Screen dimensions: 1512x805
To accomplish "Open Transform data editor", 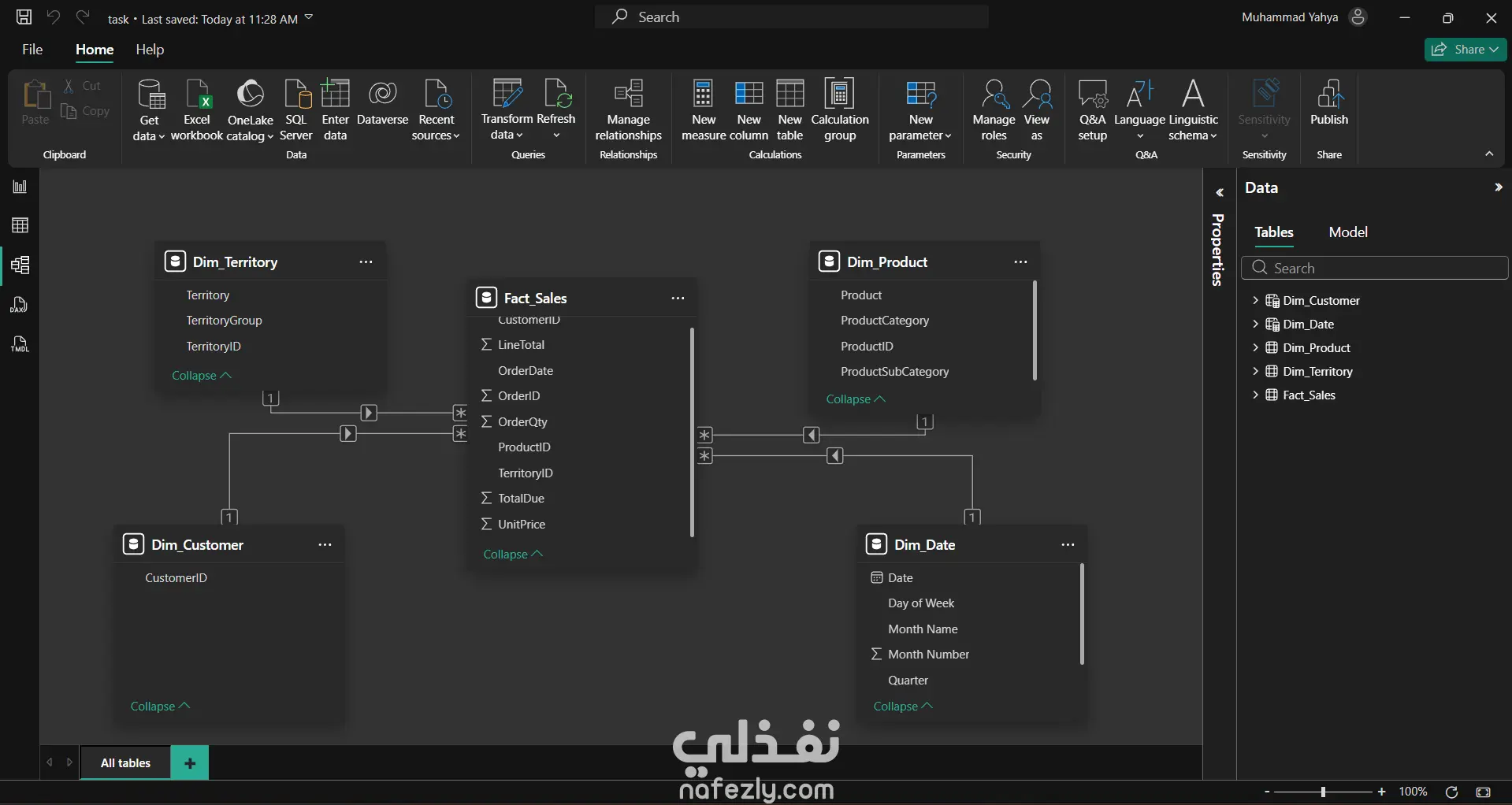I will [x=507, y=110].
